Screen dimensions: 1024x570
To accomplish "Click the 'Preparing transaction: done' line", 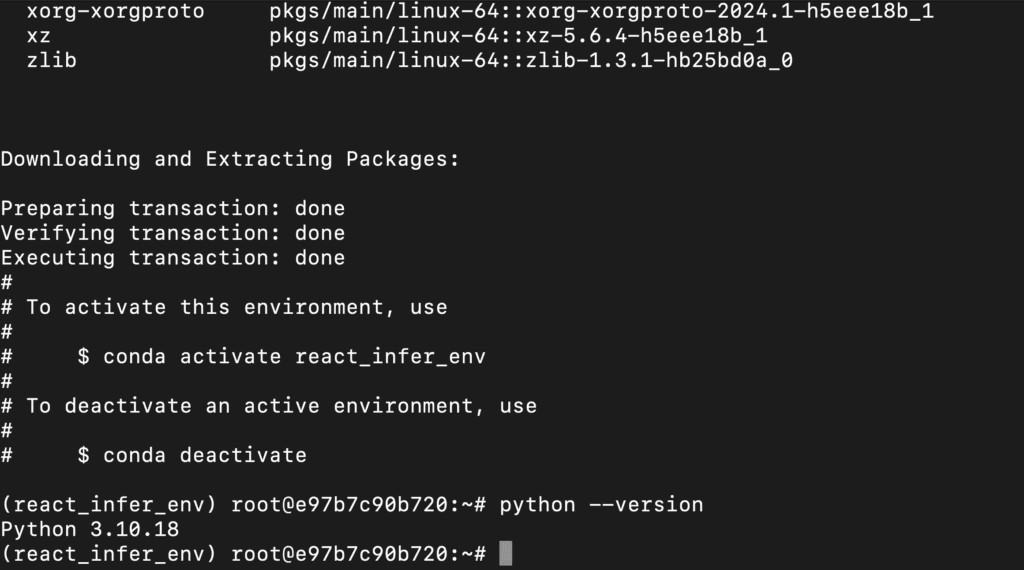I will (x=173, y=208).
